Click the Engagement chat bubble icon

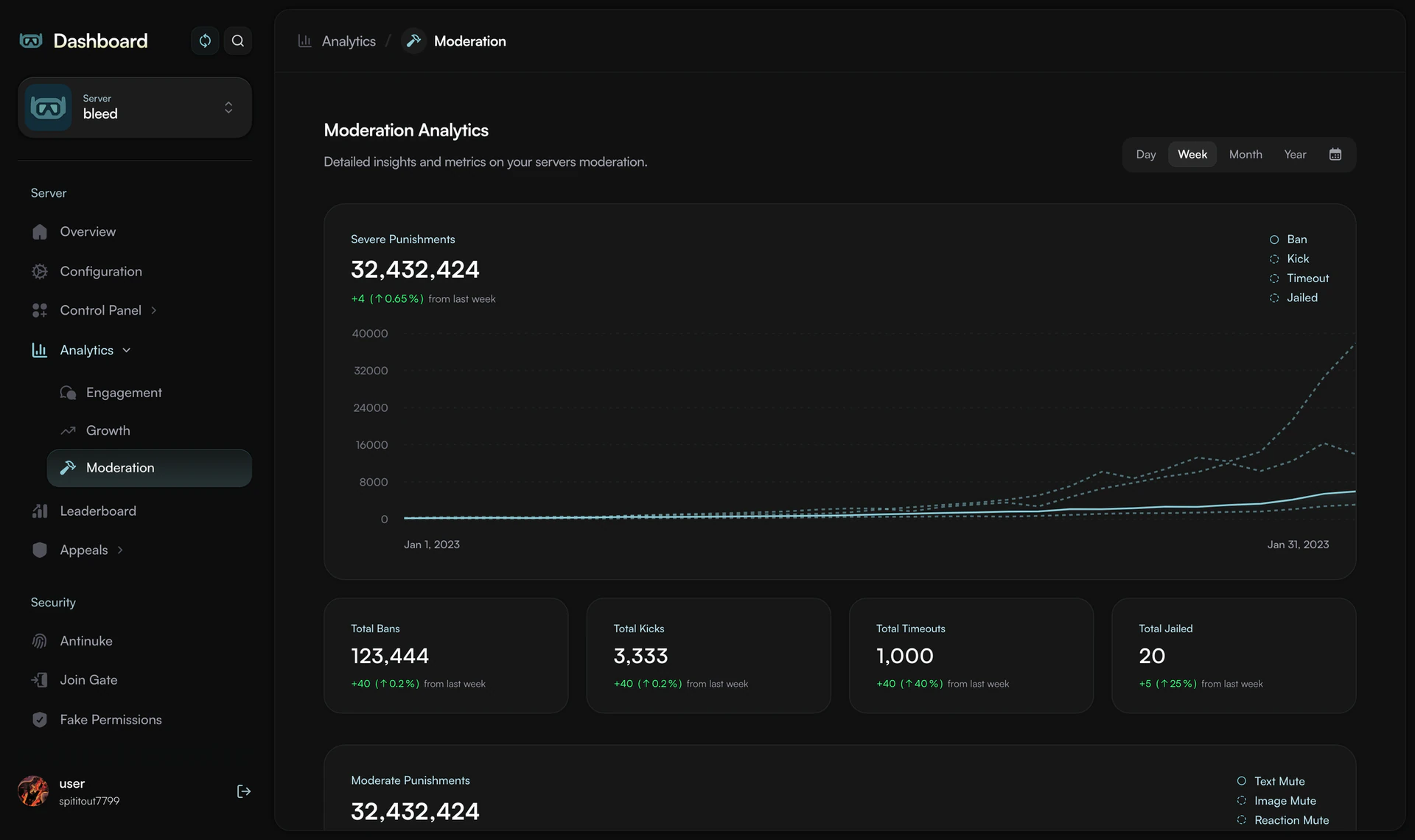tap(68, 393)
